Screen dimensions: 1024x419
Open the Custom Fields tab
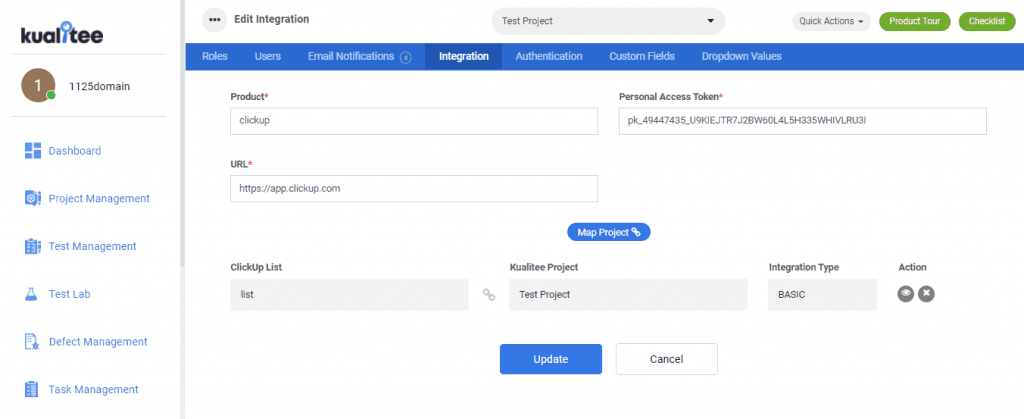point(642,56)
